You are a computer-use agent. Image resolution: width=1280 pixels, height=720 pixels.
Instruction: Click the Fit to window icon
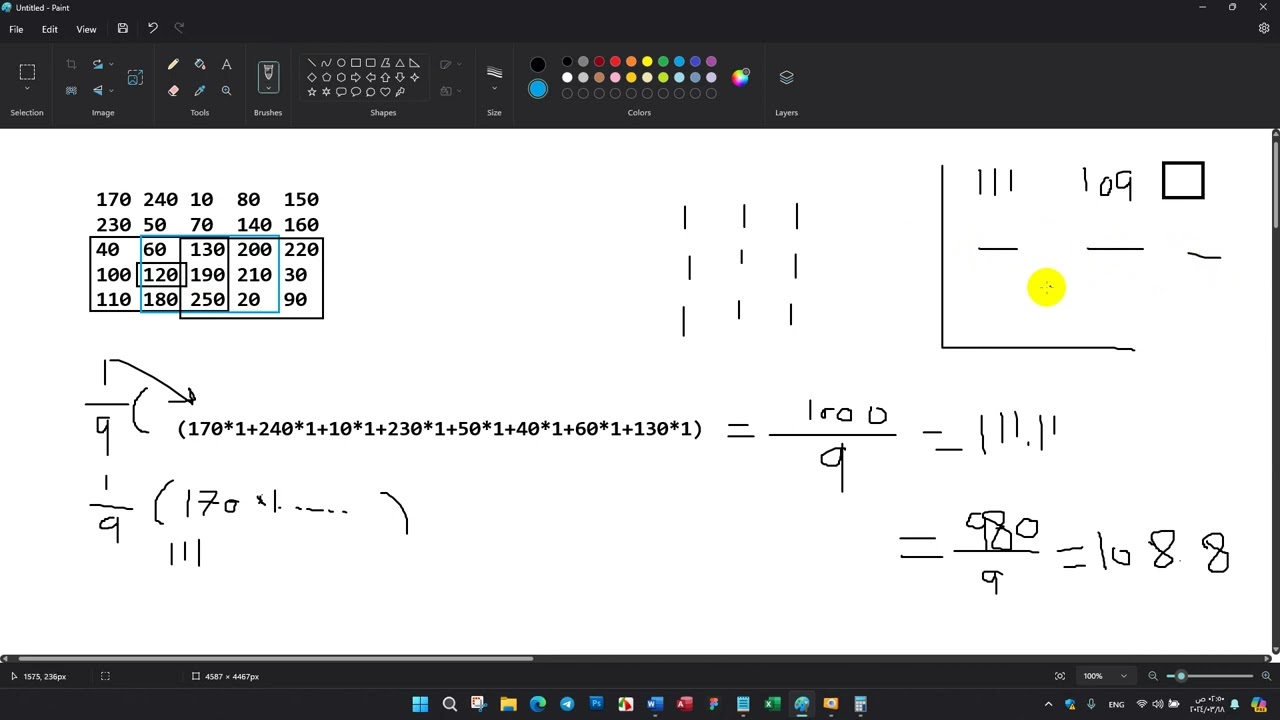1060,676
